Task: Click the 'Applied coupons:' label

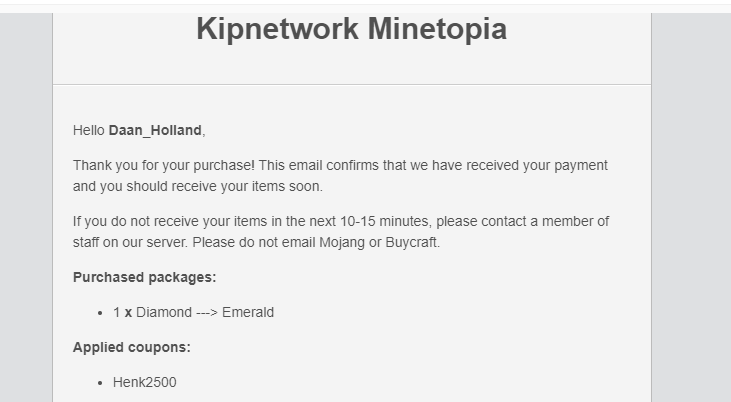Action: [131, 347]
